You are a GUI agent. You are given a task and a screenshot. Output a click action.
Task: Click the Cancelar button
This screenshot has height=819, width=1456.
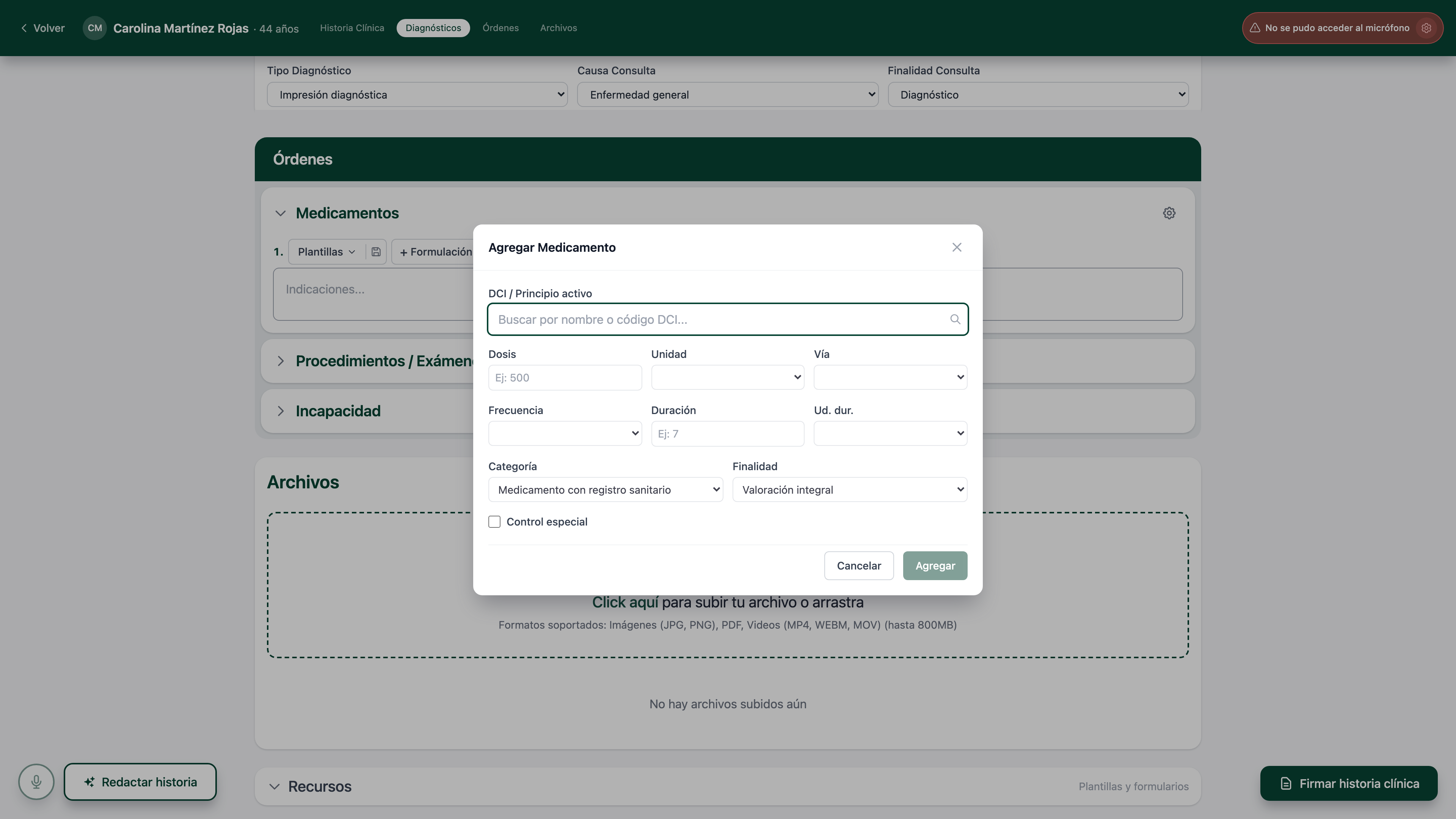(x=858, y=566)
